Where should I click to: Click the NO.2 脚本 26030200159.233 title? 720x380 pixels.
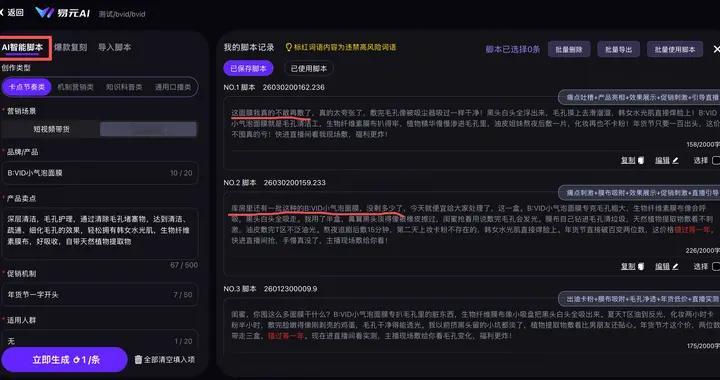275,183
